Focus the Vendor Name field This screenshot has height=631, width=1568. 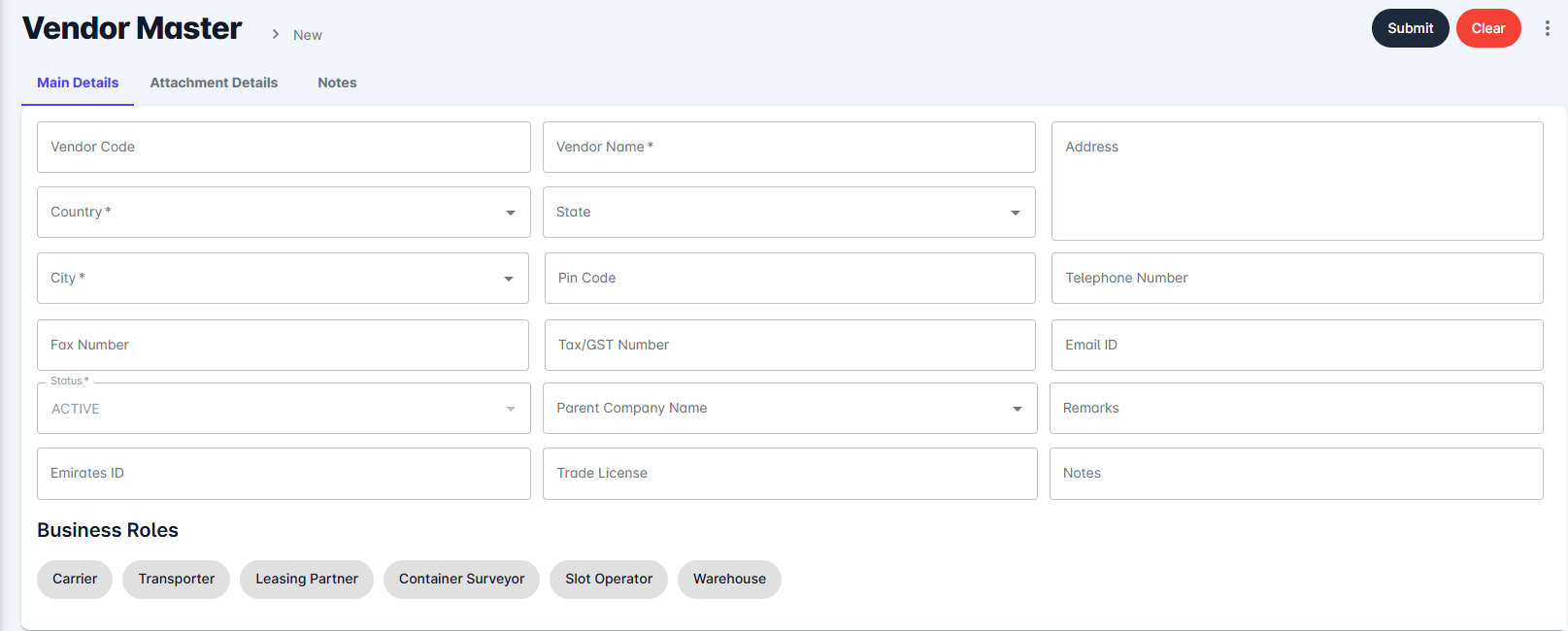[x=789, y=147]
